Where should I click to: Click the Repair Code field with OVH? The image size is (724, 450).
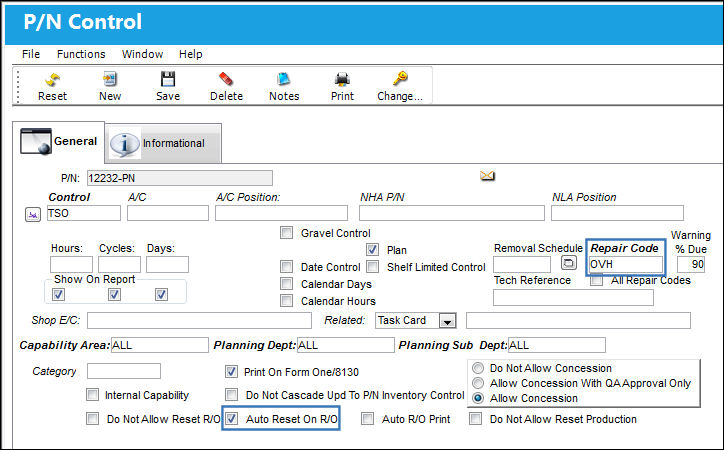(x=626, y=264)
